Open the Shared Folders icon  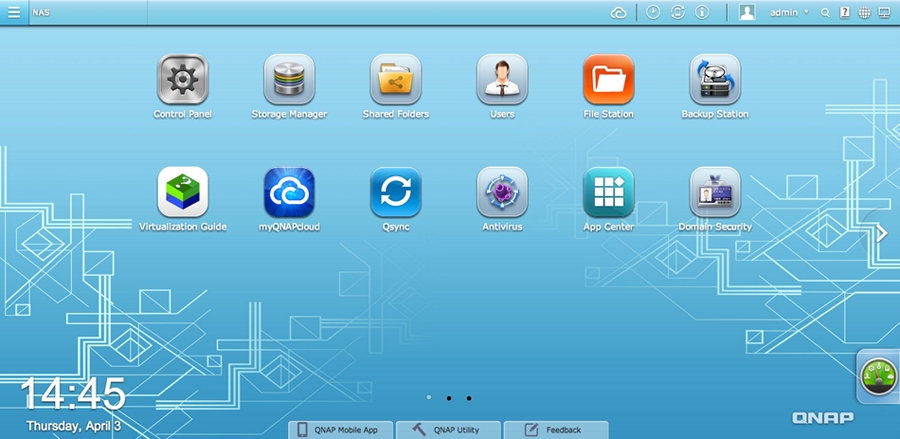pyautogui.click(x=395, y=80)
